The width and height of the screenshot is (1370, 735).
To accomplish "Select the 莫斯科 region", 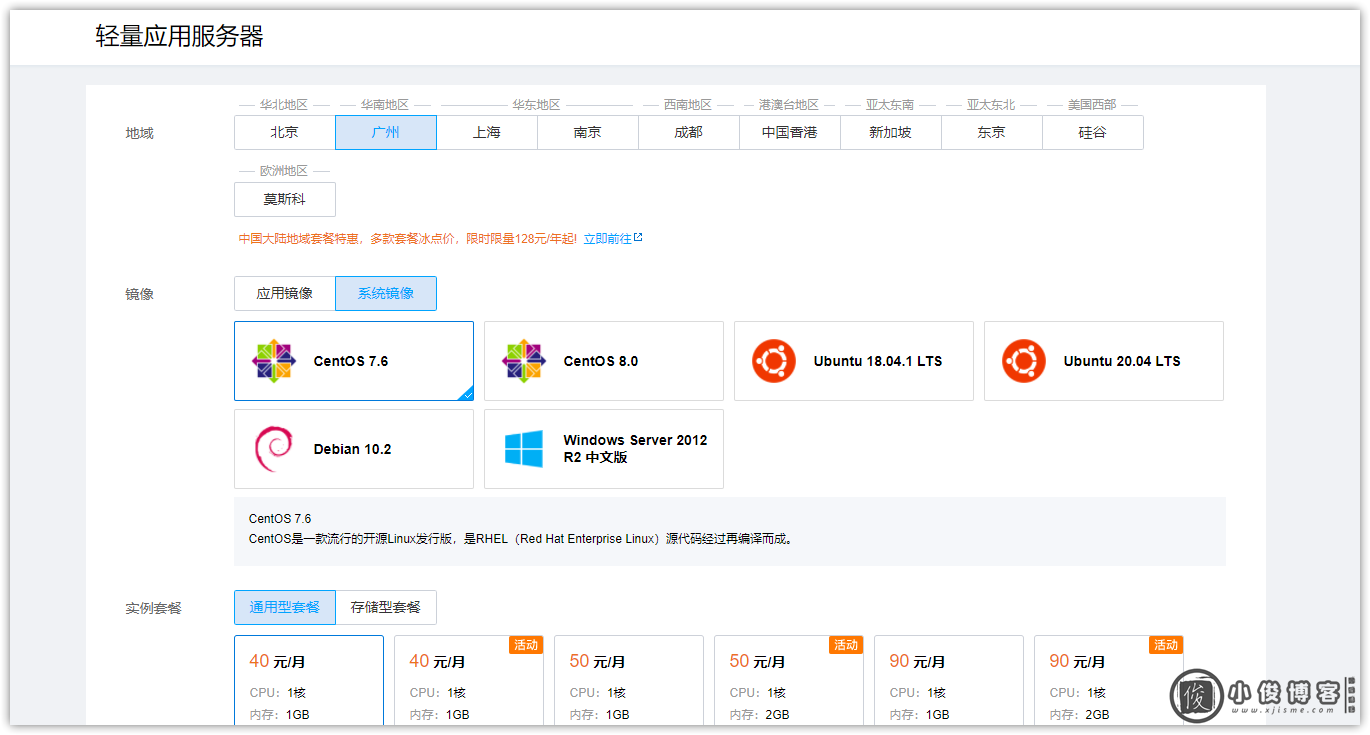I will click(285, 199).
